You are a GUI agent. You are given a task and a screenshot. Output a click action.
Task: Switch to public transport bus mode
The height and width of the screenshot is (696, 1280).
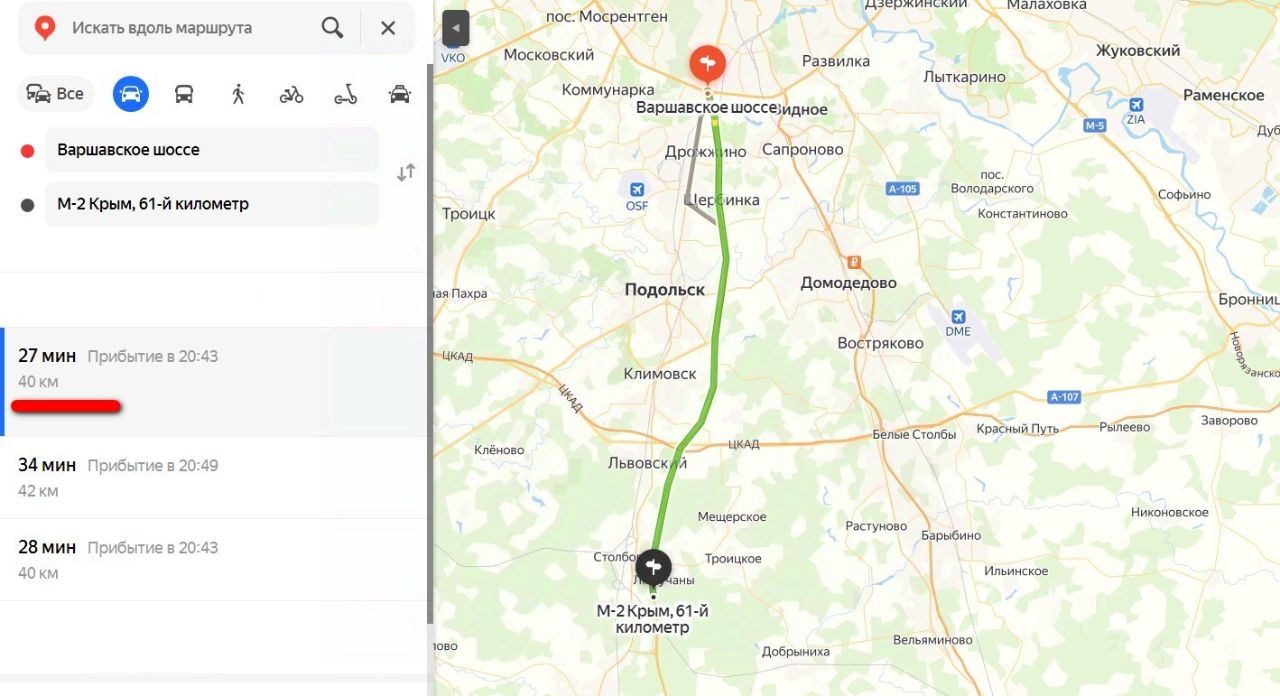point(184,94)
